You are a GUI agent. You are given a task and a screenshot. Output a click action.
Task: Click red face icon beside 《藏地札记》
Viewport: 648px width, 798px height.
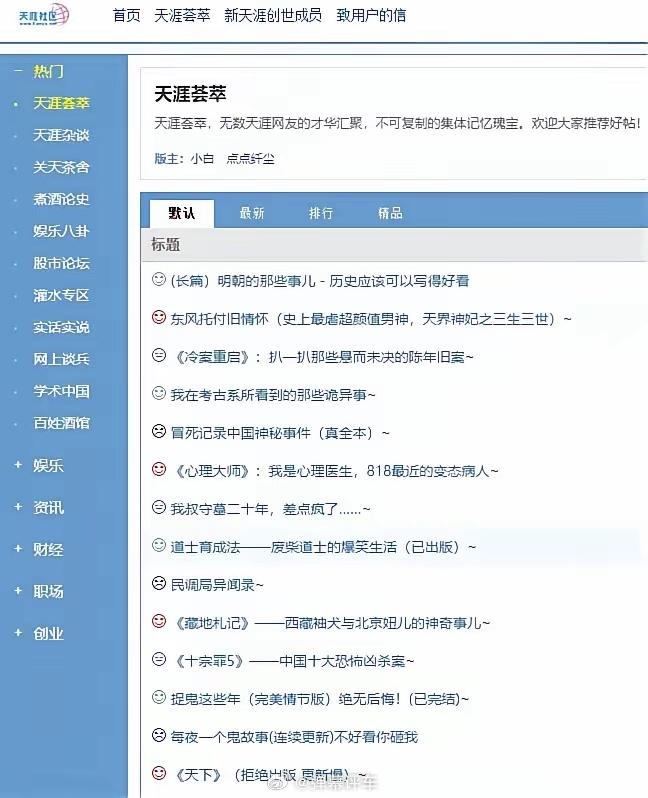159,621
